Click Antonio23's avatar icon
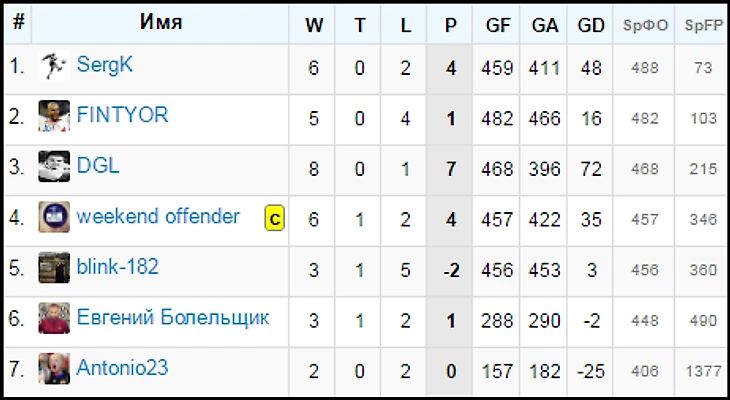The width and height of the screenshot is (730, 400). click(x=54, y=369)
